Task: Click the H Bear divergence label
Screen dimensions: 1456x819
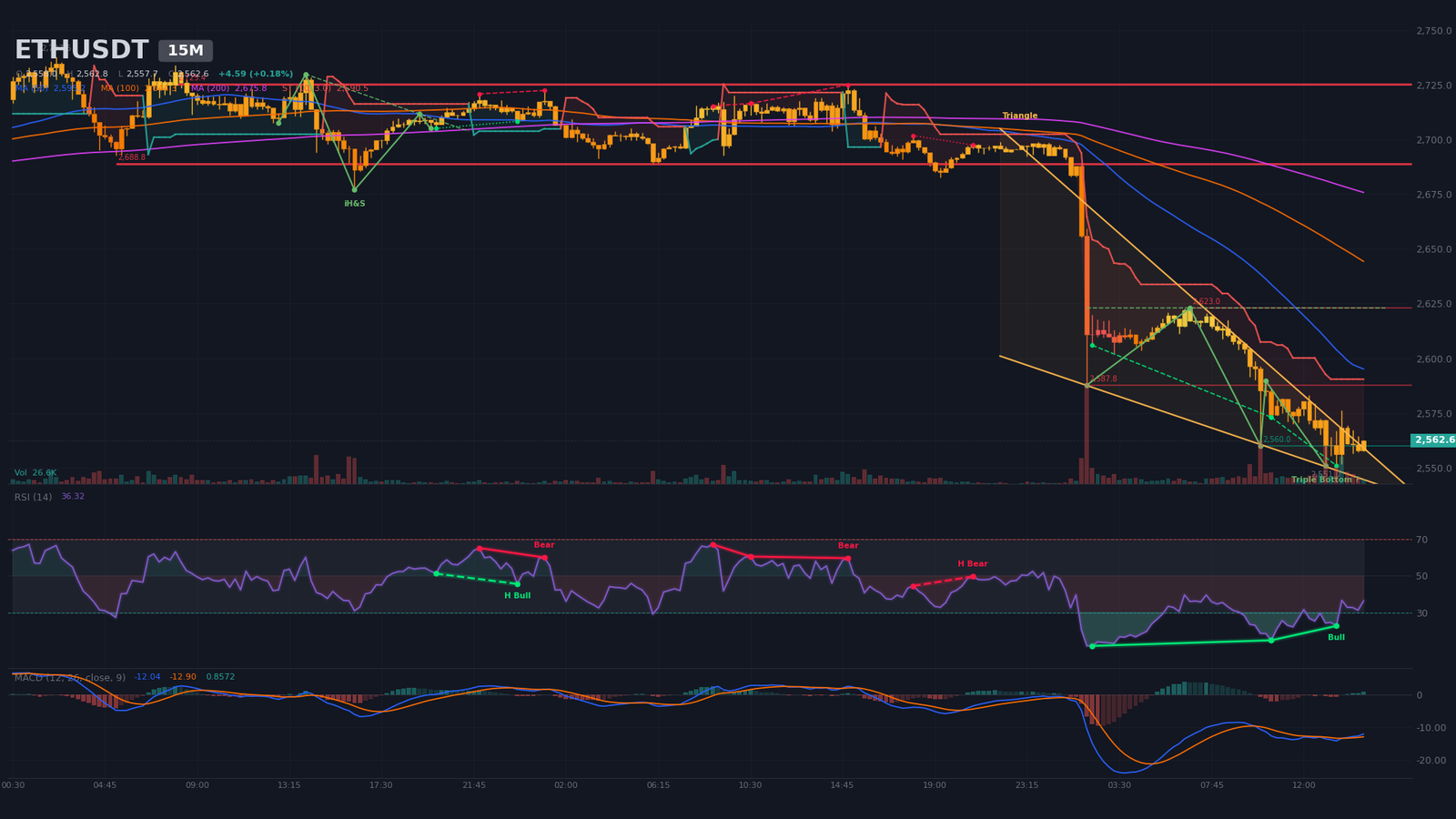Action: tap(973, 564)
